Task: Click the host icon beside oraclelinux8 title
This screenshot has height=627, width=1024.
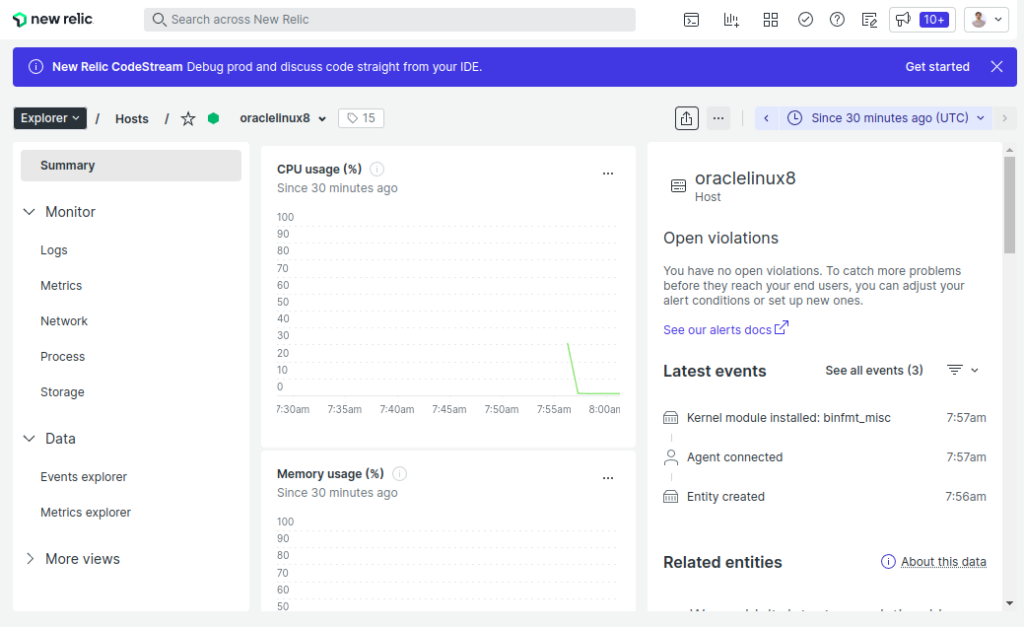Action: 679,185
